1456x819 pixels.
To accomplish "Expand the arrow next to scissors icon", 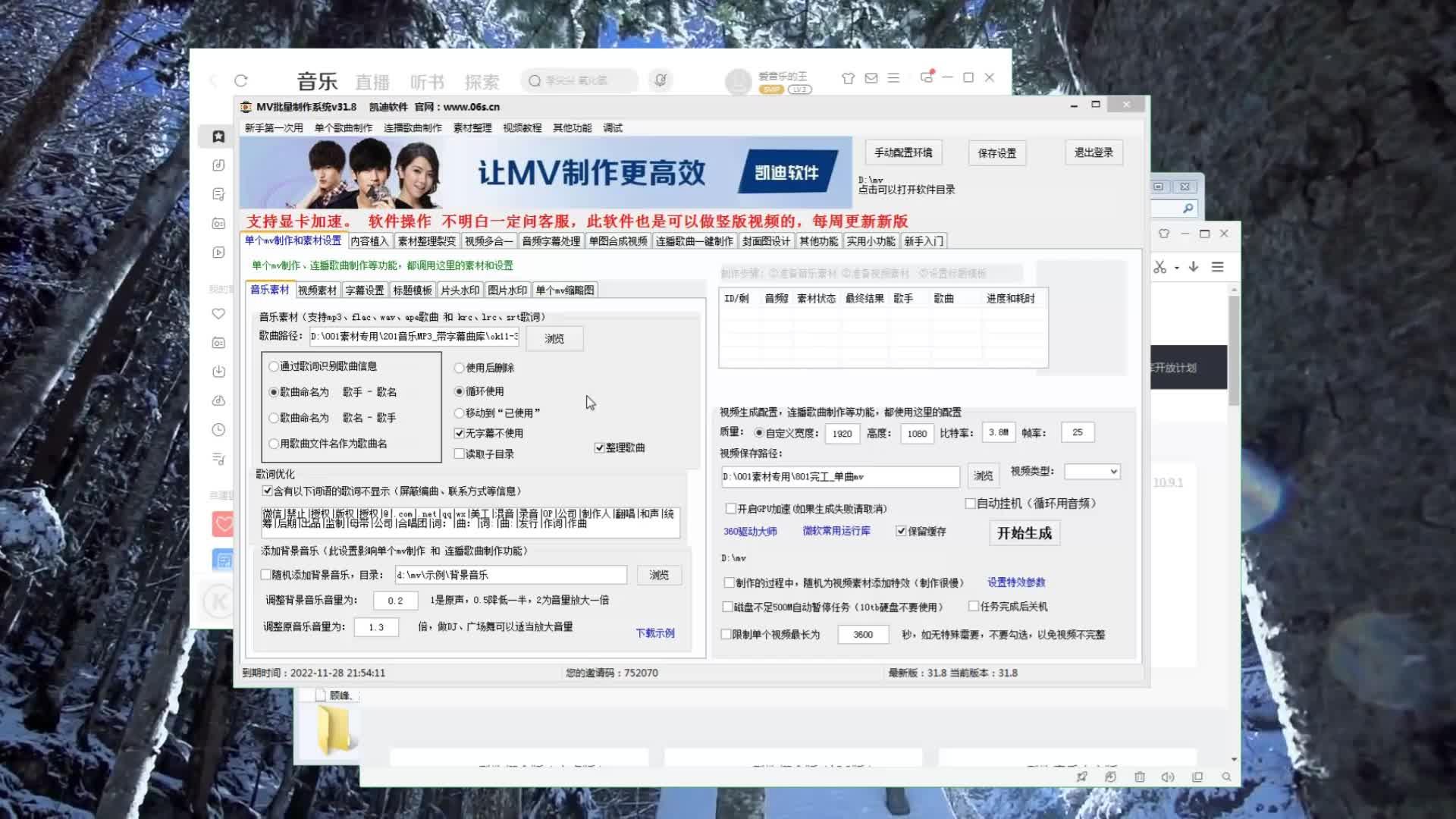I will [x=1176, y=268].
